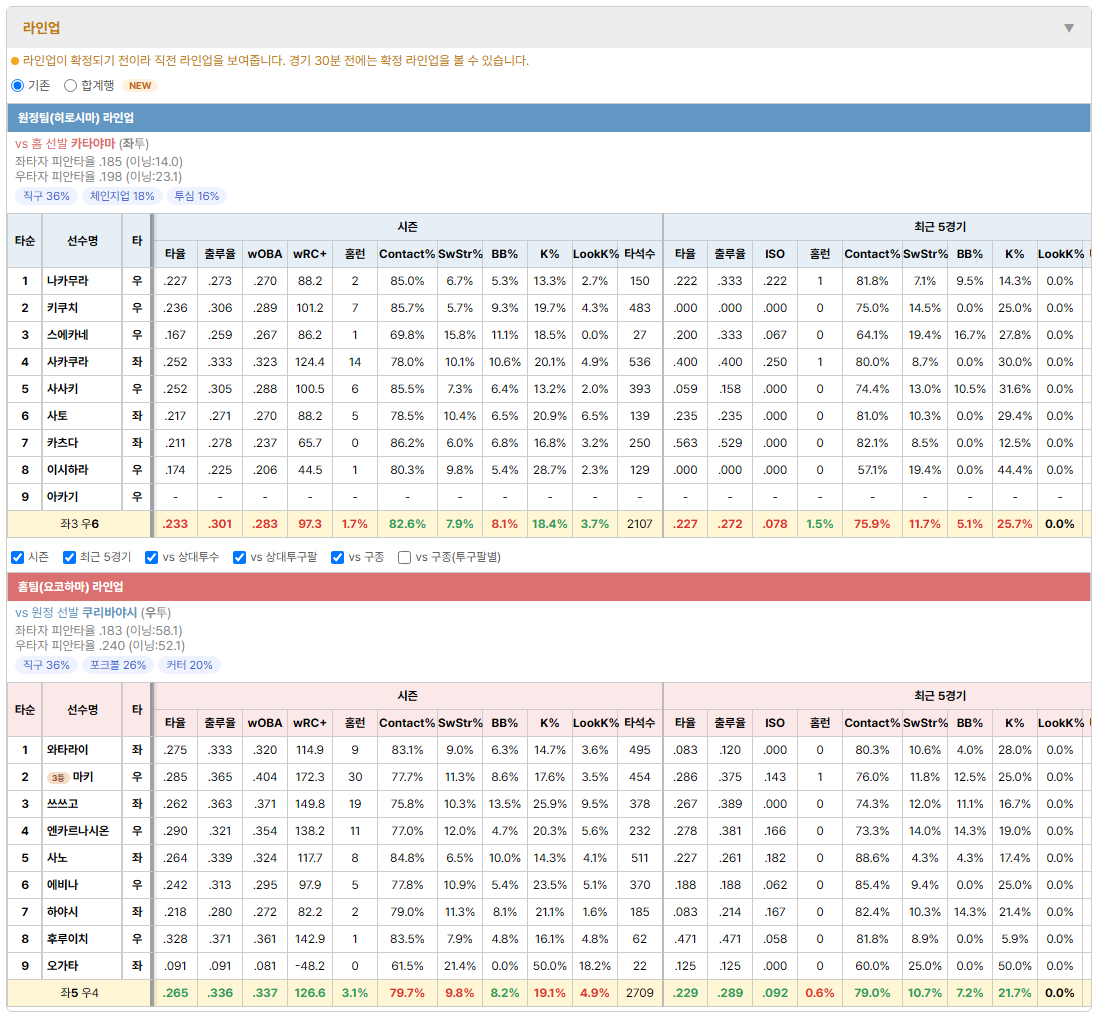Select the 합계행 radio button
1098x1018 pixels.
coord(70,85)
